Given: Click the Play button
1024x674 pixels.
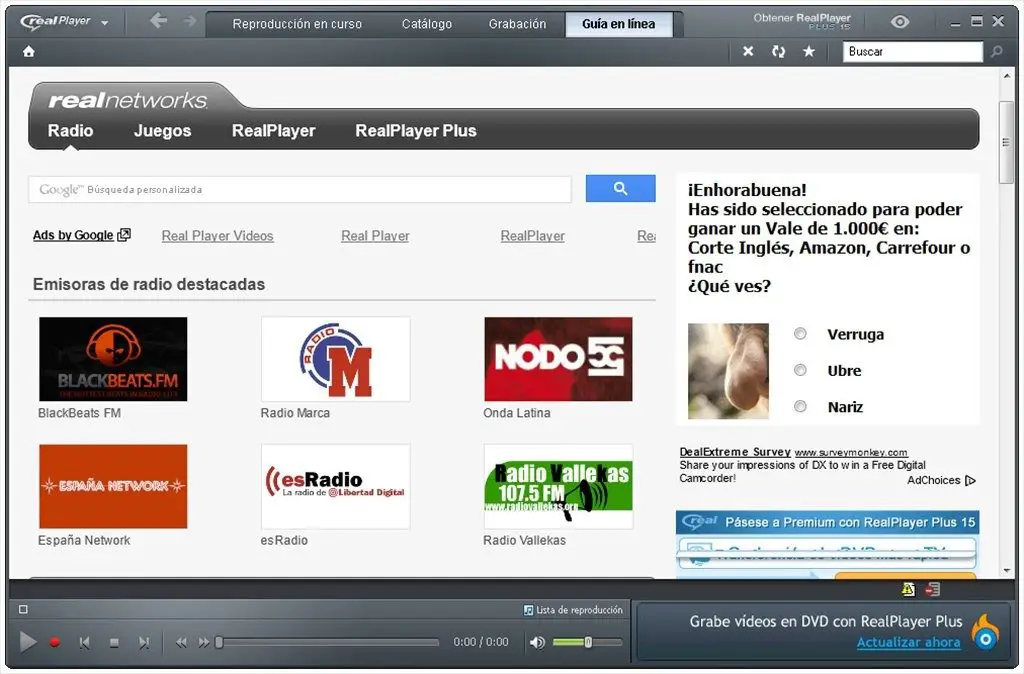Looking at the screenshot, I should (x=27, y=642).
